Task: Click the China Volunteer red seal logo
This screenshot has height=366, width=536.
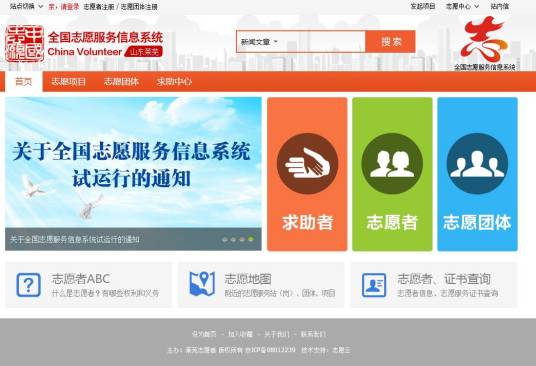Action: 25,43
